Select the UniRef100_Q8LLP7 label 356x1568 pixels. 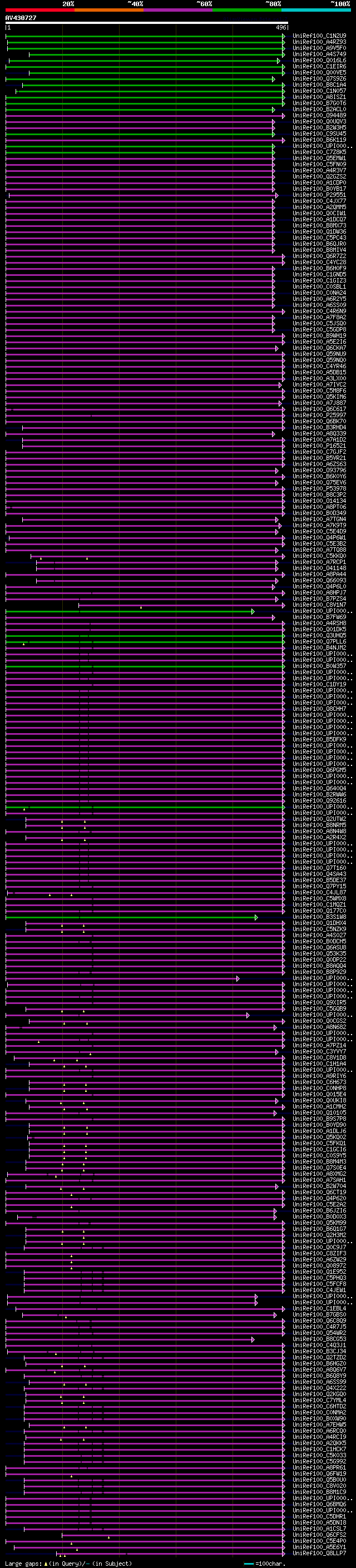(319, 1554)
